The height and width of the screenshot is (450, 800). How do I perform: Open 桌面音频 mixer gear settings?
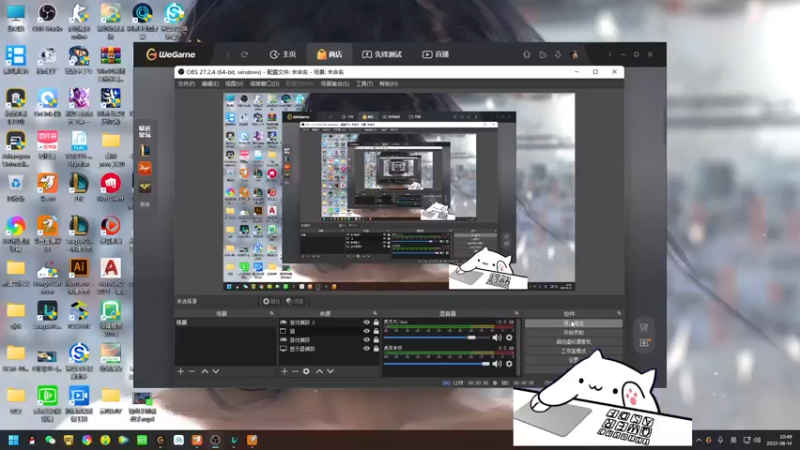click(509, 364)
